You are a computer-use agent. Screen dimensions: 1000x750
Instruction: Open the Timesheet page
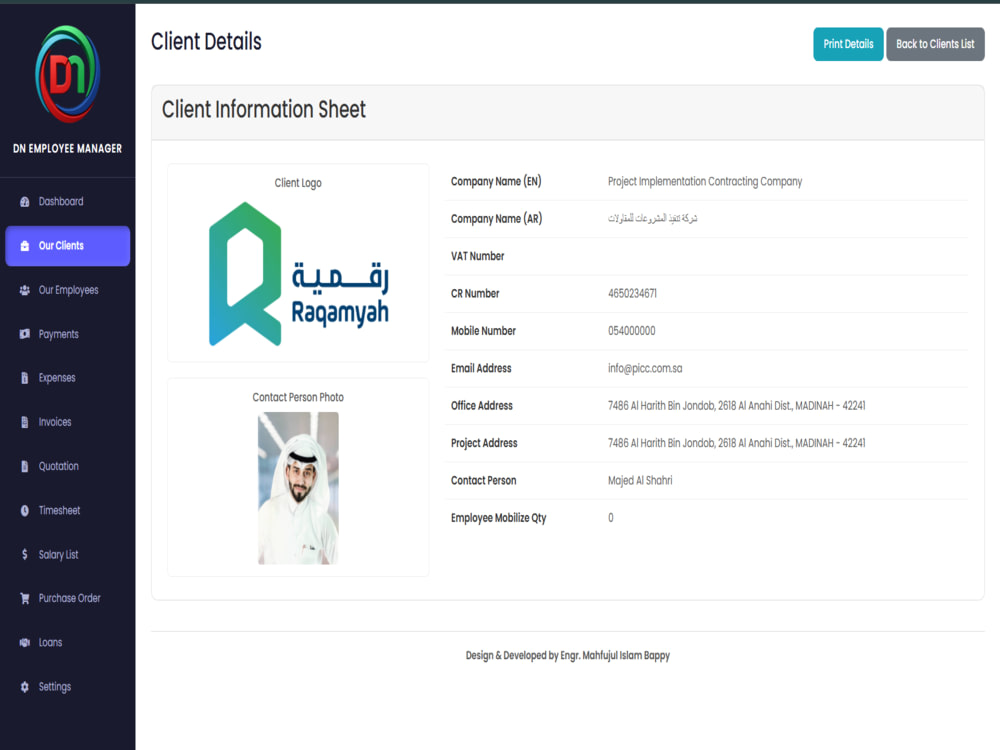point(68,510)
